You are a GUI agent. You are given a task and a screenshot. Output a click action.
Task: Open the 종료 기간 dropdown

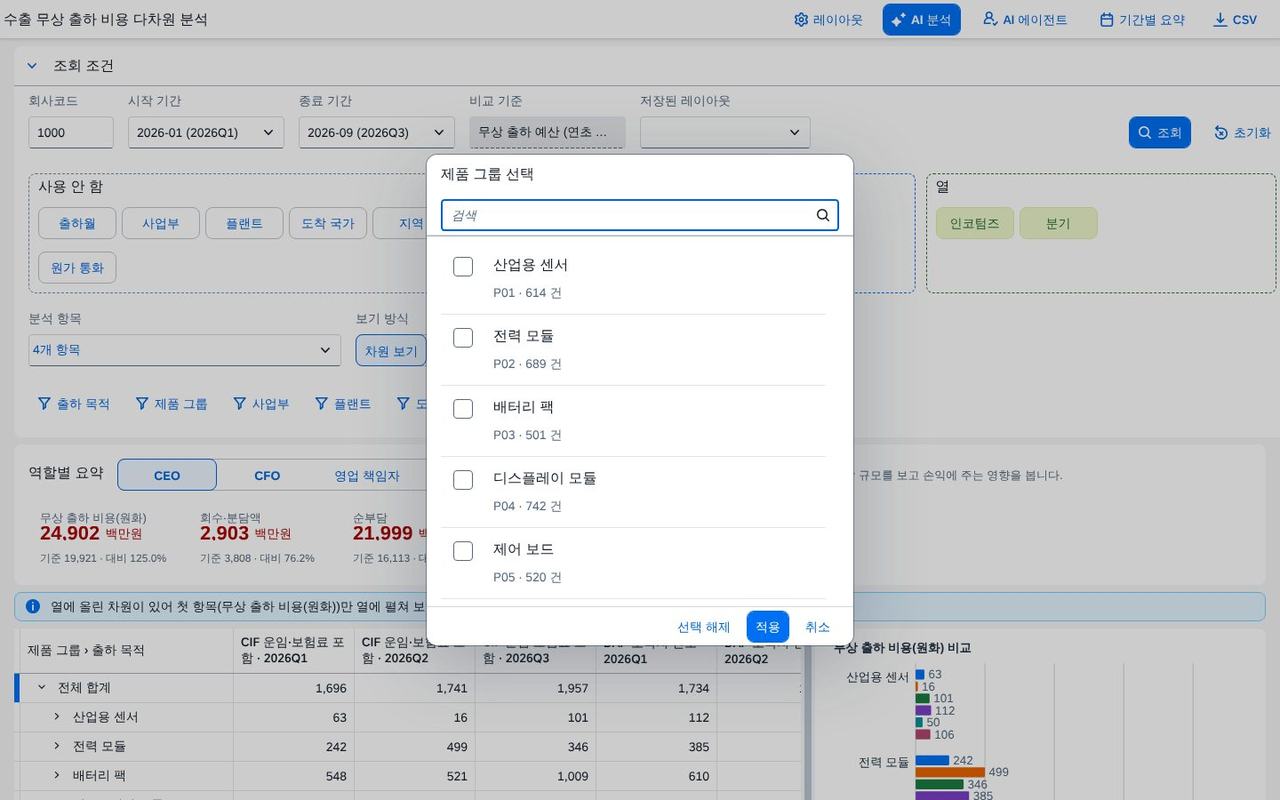tap(376, 132)
